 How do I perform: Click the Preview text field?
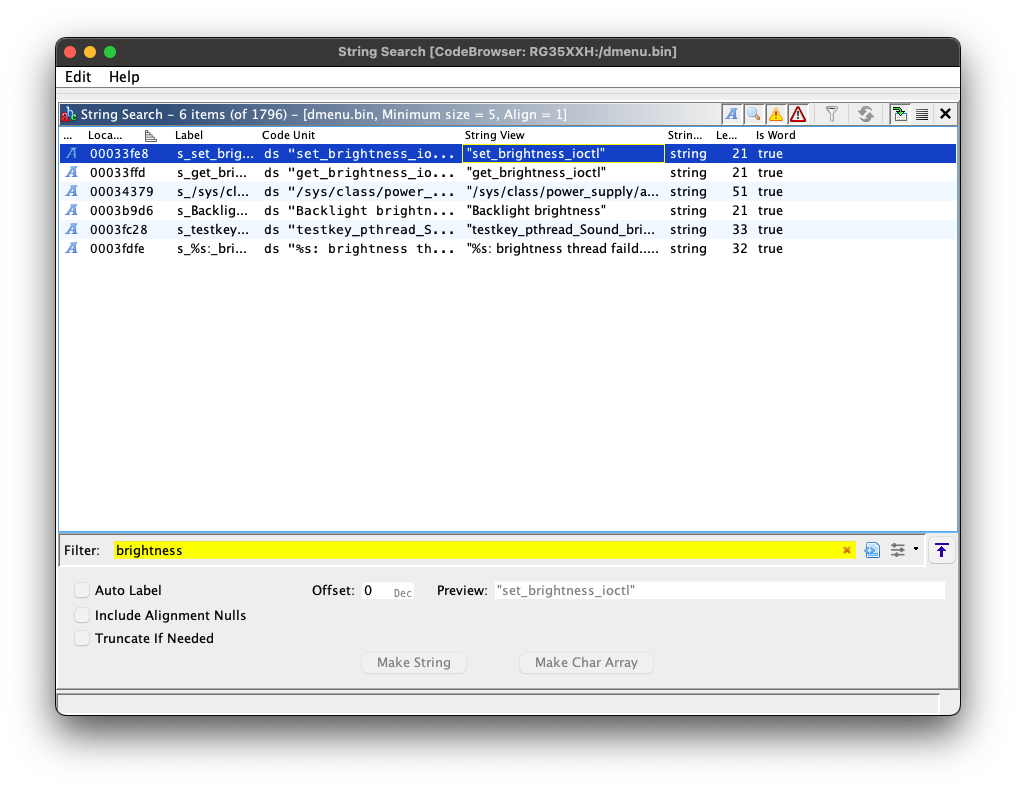[x=720, y=590]
